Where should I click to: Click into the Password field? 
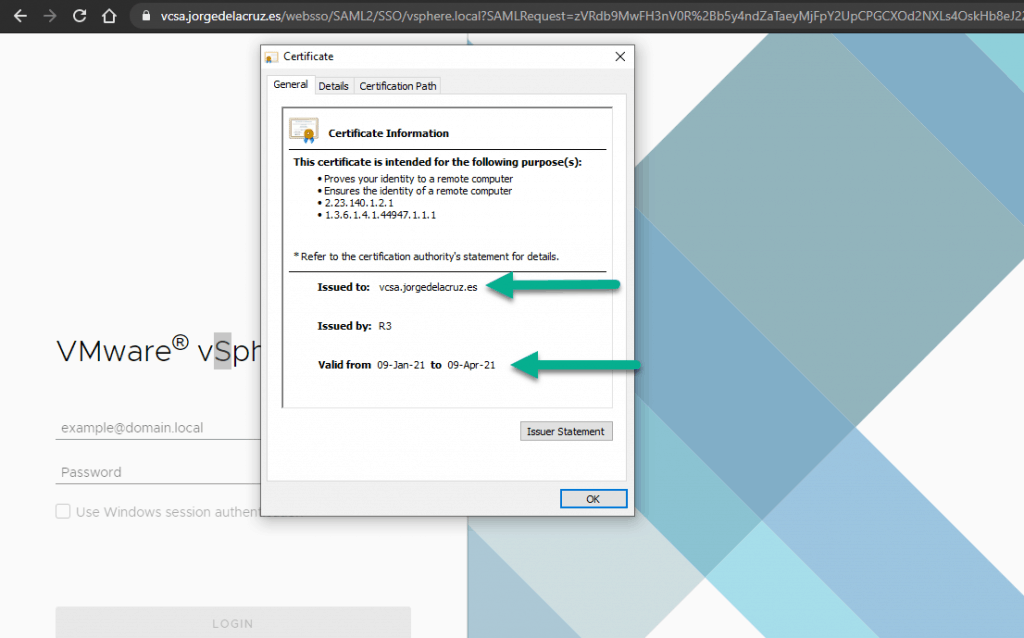click(x=157, y=472)
